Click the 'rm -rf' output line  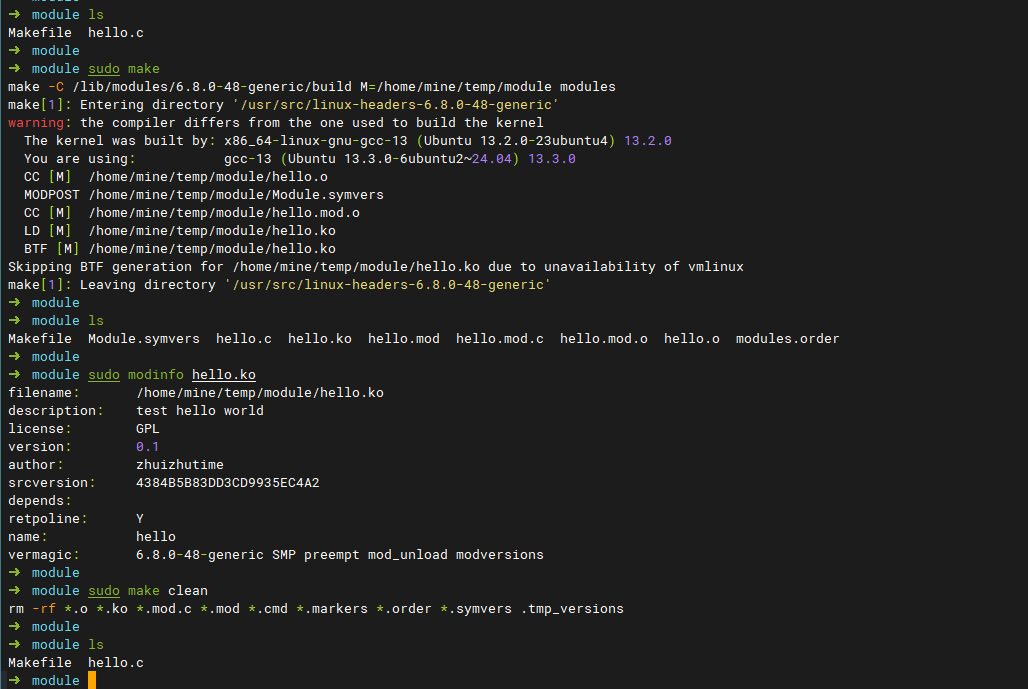(316, 609)
